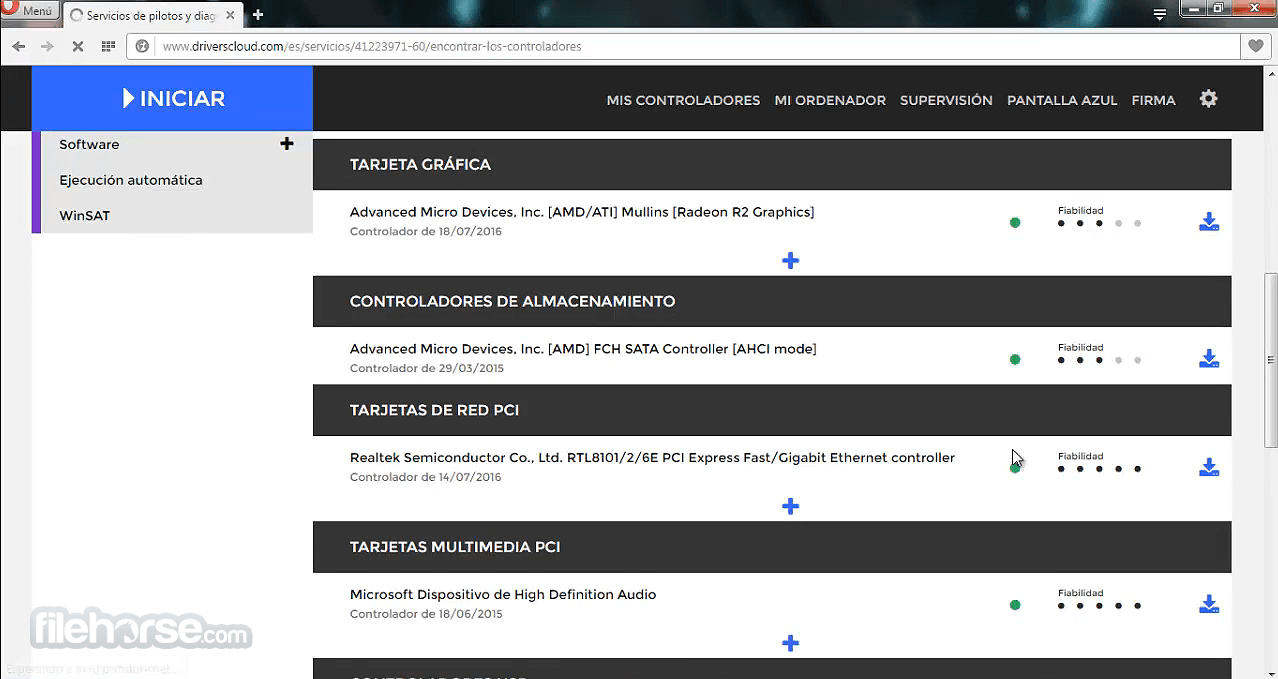Open WinSAT in sidebar

(84, 216)
